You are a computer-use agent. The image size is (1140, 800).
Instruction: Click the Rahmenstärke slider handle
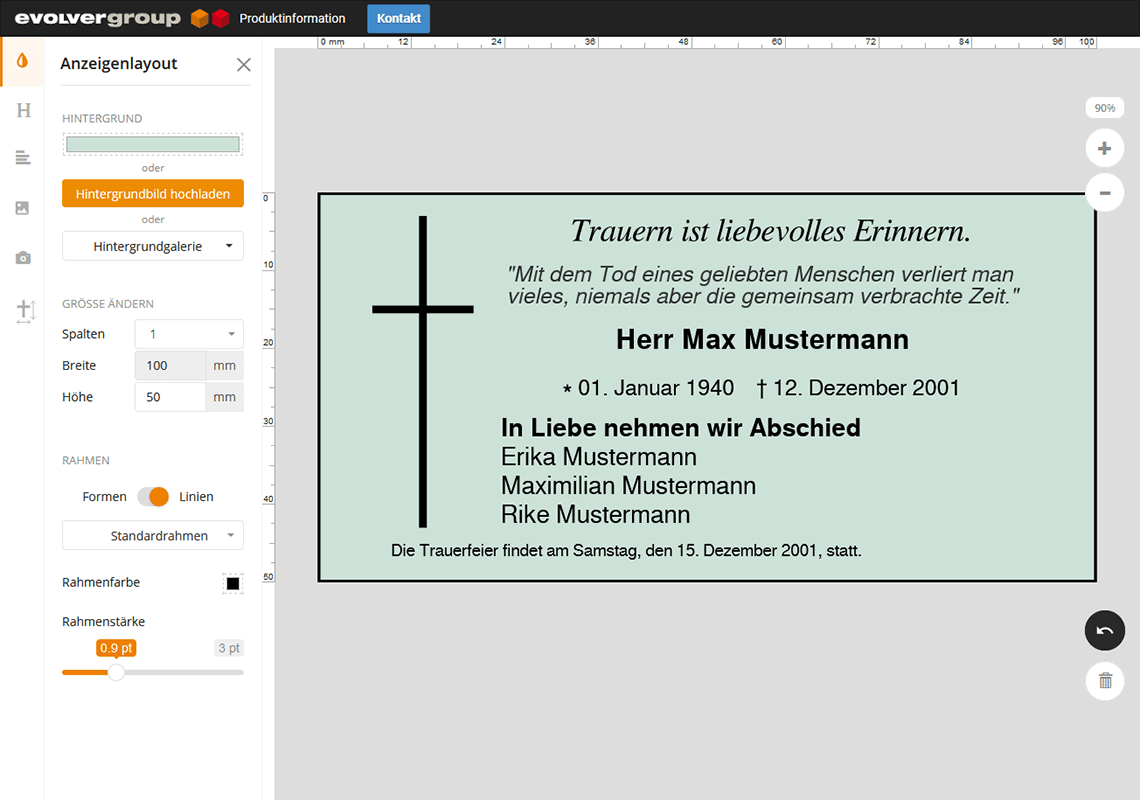pos(116,672)
